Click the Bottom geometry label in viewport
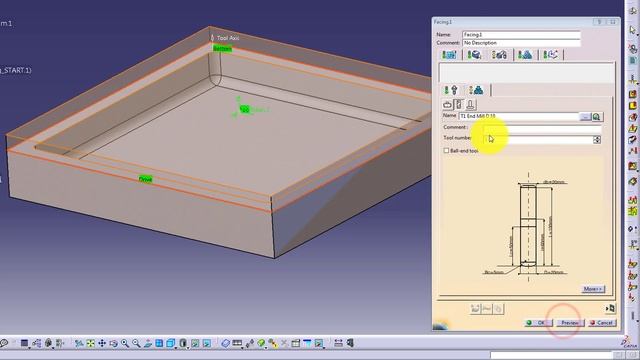Screen dimensions: 640x360 (x=222, y=49)
